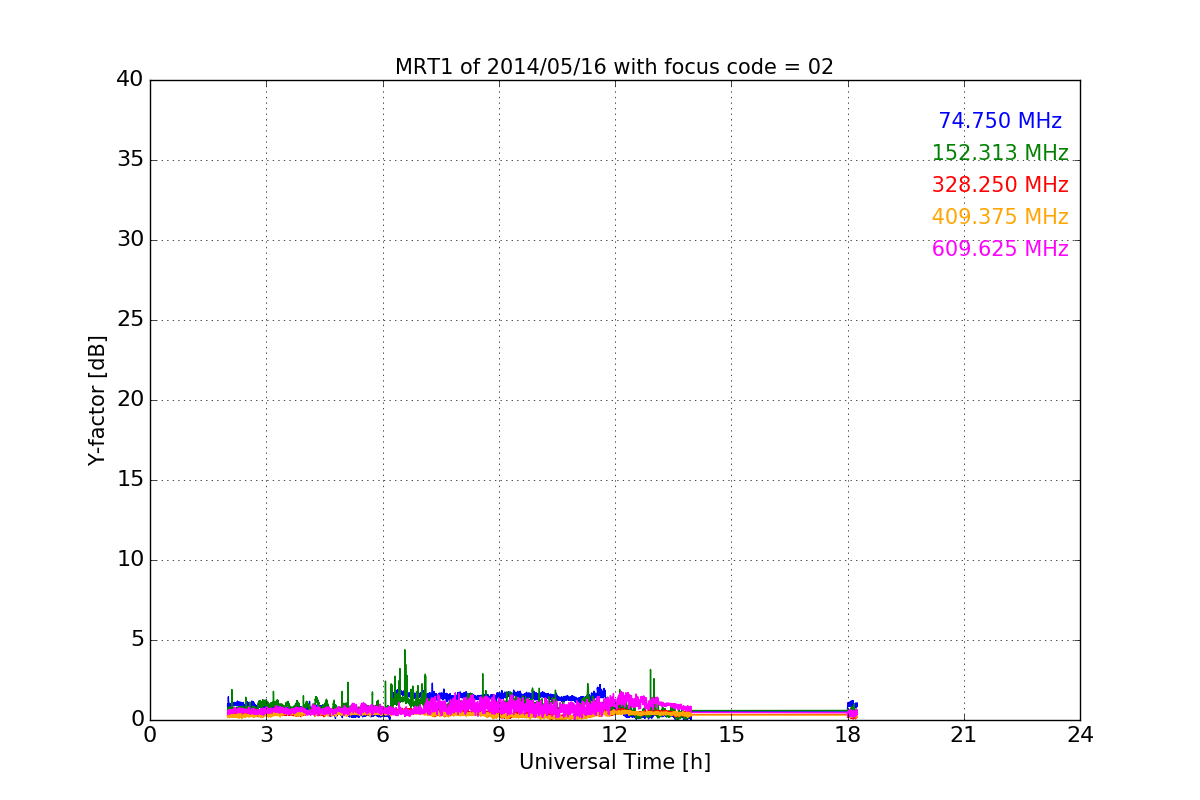Select the 152.313 MHz legend label
This screenshot has height=800, width=1200.
coord(1000,153)
